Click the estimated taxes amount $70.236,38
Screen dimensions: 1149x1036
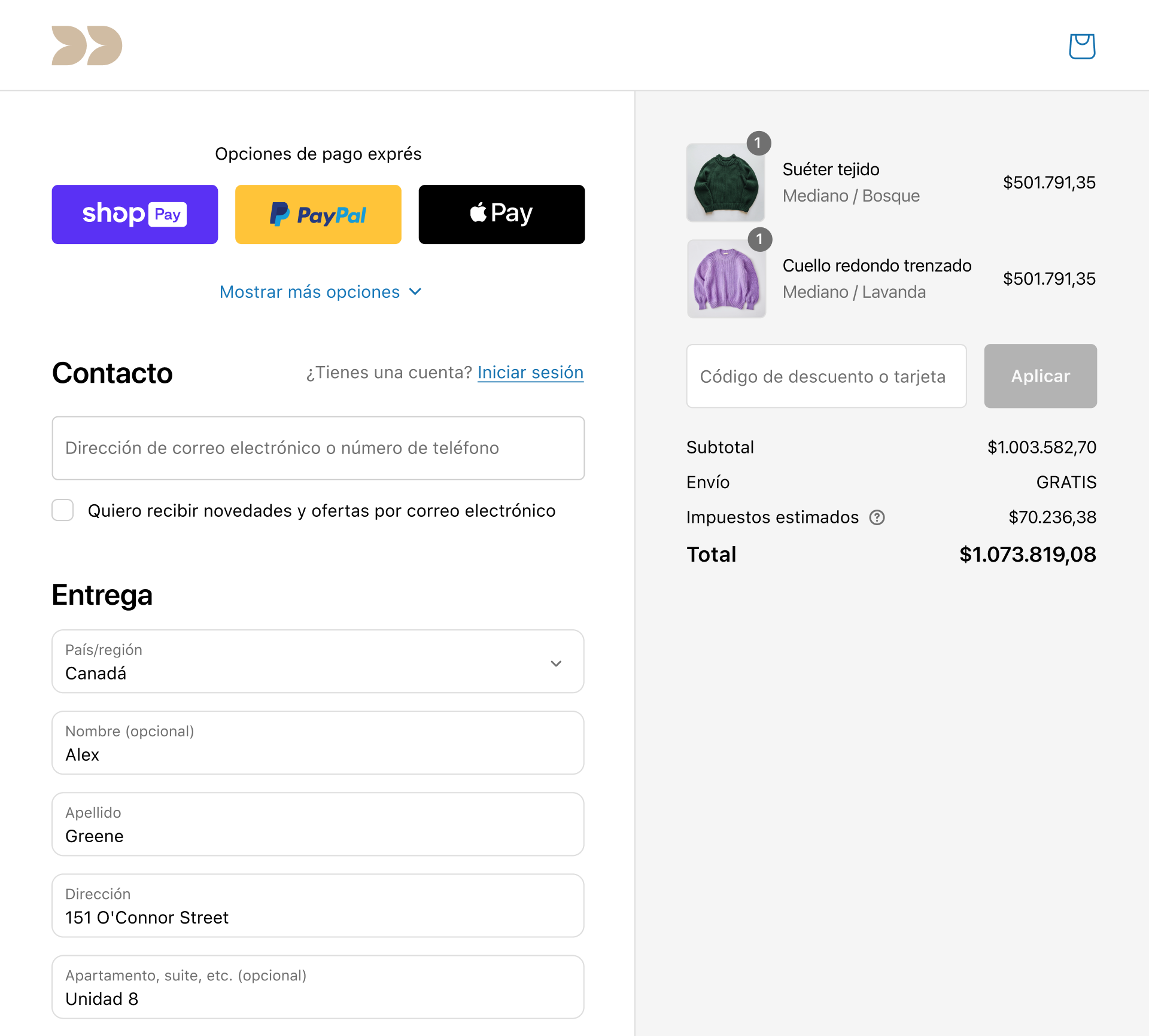pos(1052,517)
